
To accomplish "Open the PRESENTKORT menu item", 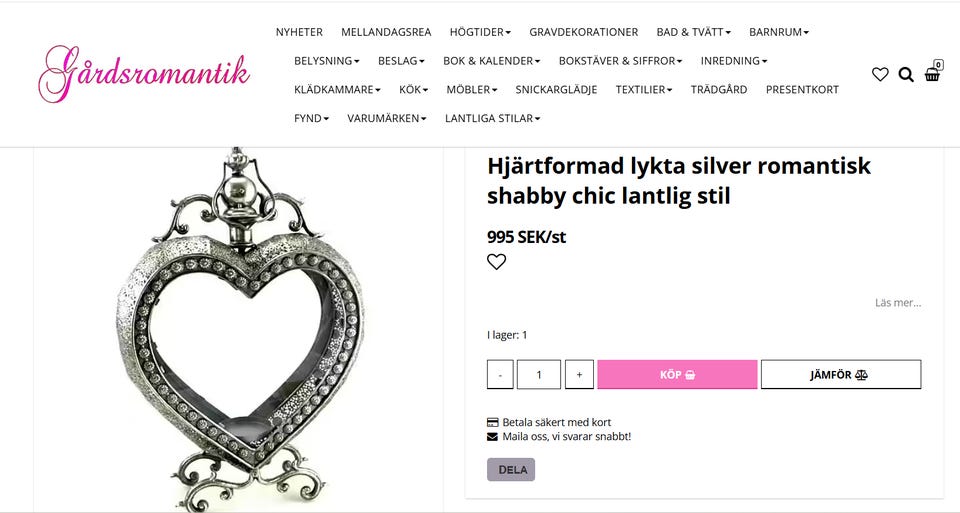I will 802,89.
